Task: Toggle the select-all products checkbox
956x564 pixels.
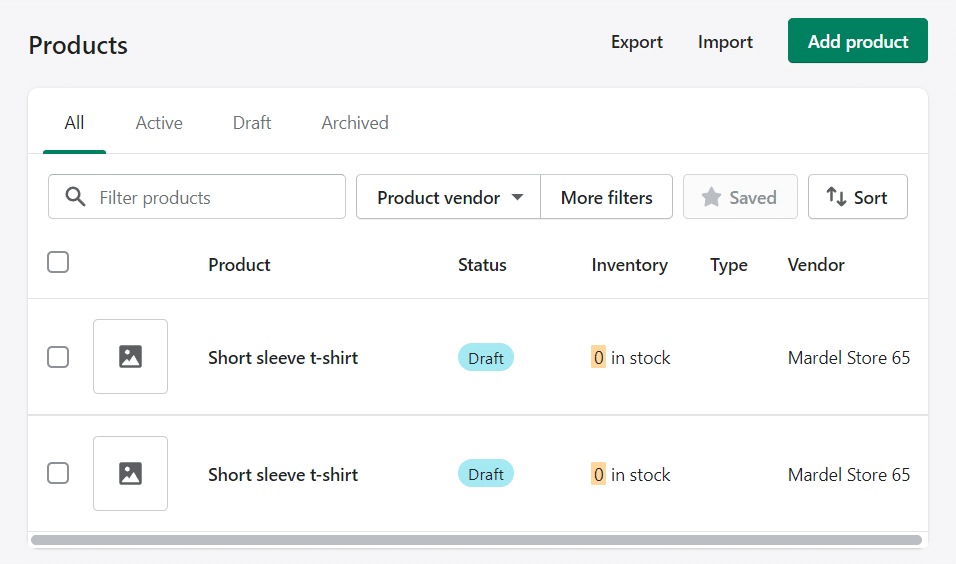Action: pyautogui.click(x=58, y=263)
